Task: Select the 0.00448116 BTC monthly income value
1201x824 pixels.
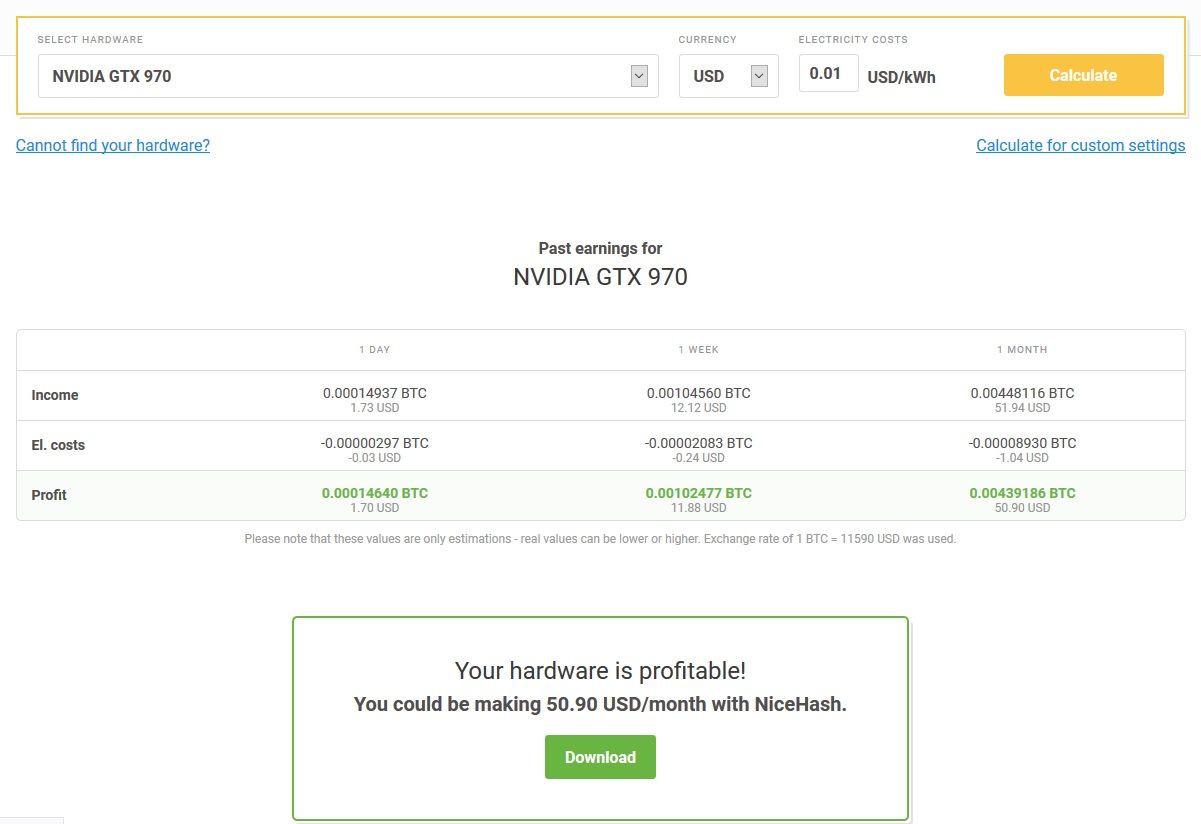Action: 1022,393
